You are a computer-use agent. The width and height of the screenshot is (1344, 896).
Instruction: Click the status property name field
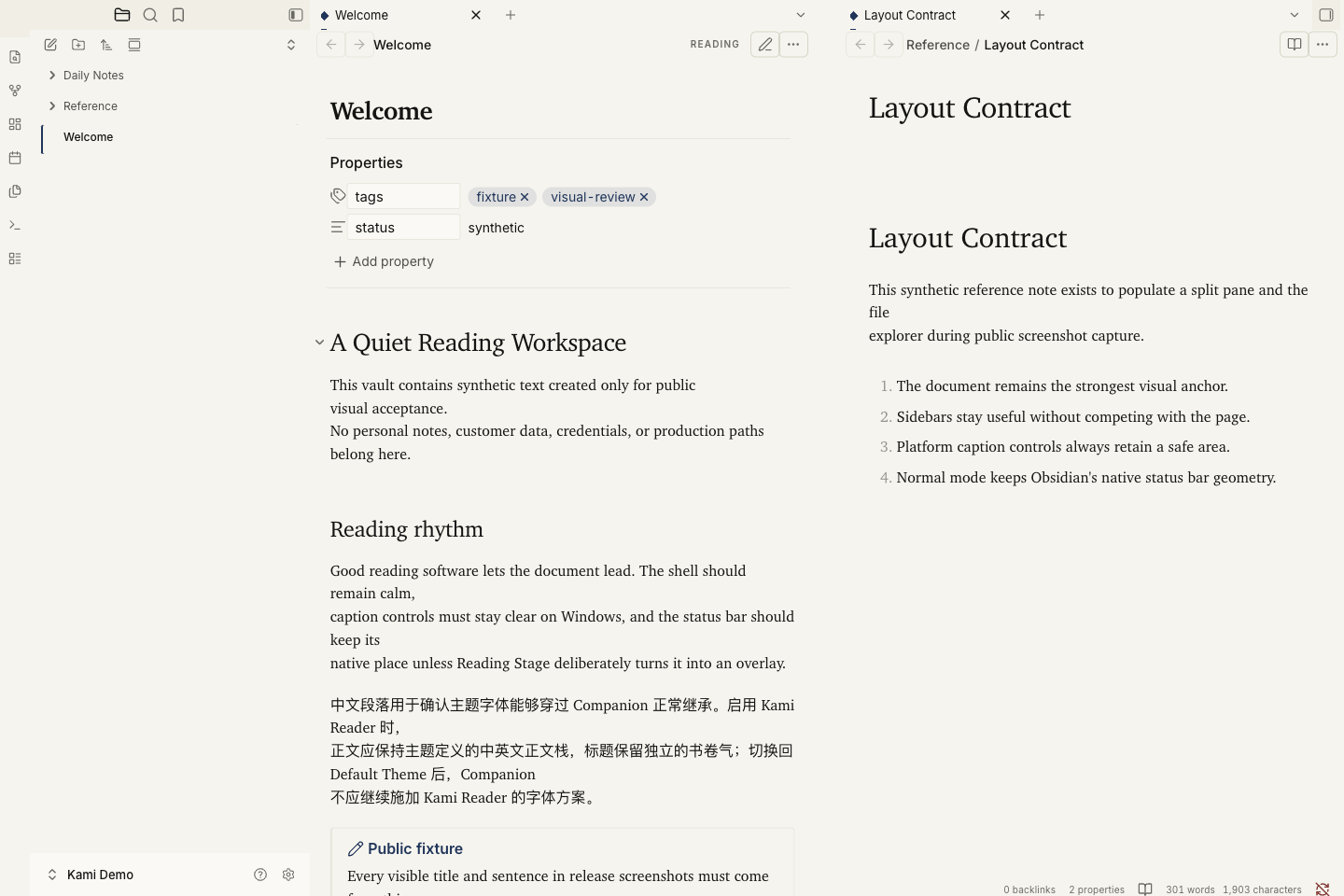coord(403,227)
